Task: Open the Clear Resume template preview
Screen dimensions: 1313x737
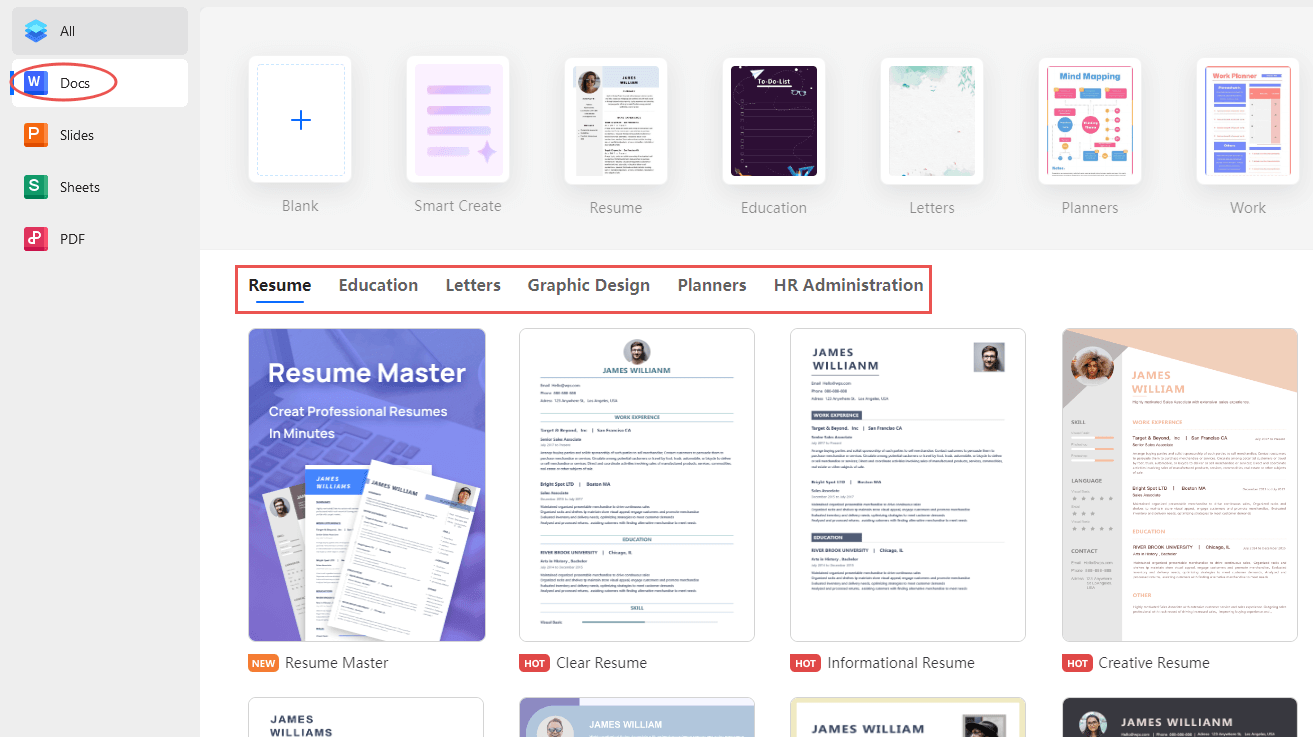Action: 637,485
